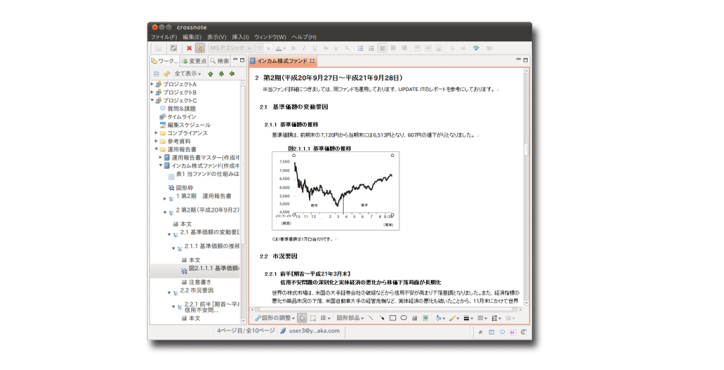Click the save-all icon in the top toolbar
This screenshot has height=370, width=724.
173,48
